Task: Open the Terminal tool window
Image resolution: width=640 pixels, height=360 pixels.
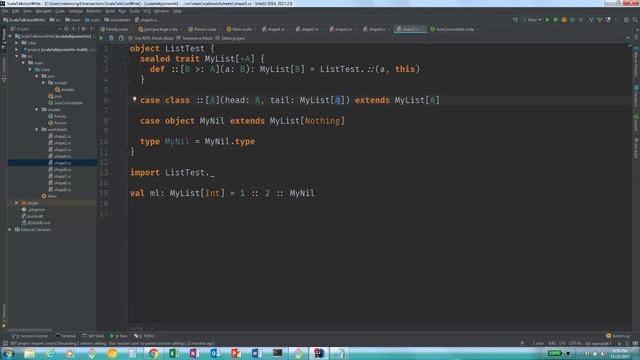Action: coord(66,336)
